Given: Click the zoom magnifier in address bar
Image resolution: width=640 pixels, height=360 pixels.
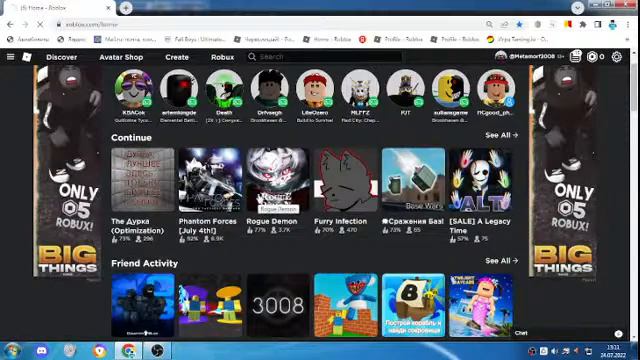Looking at the screenshot, I should [489, 24].
